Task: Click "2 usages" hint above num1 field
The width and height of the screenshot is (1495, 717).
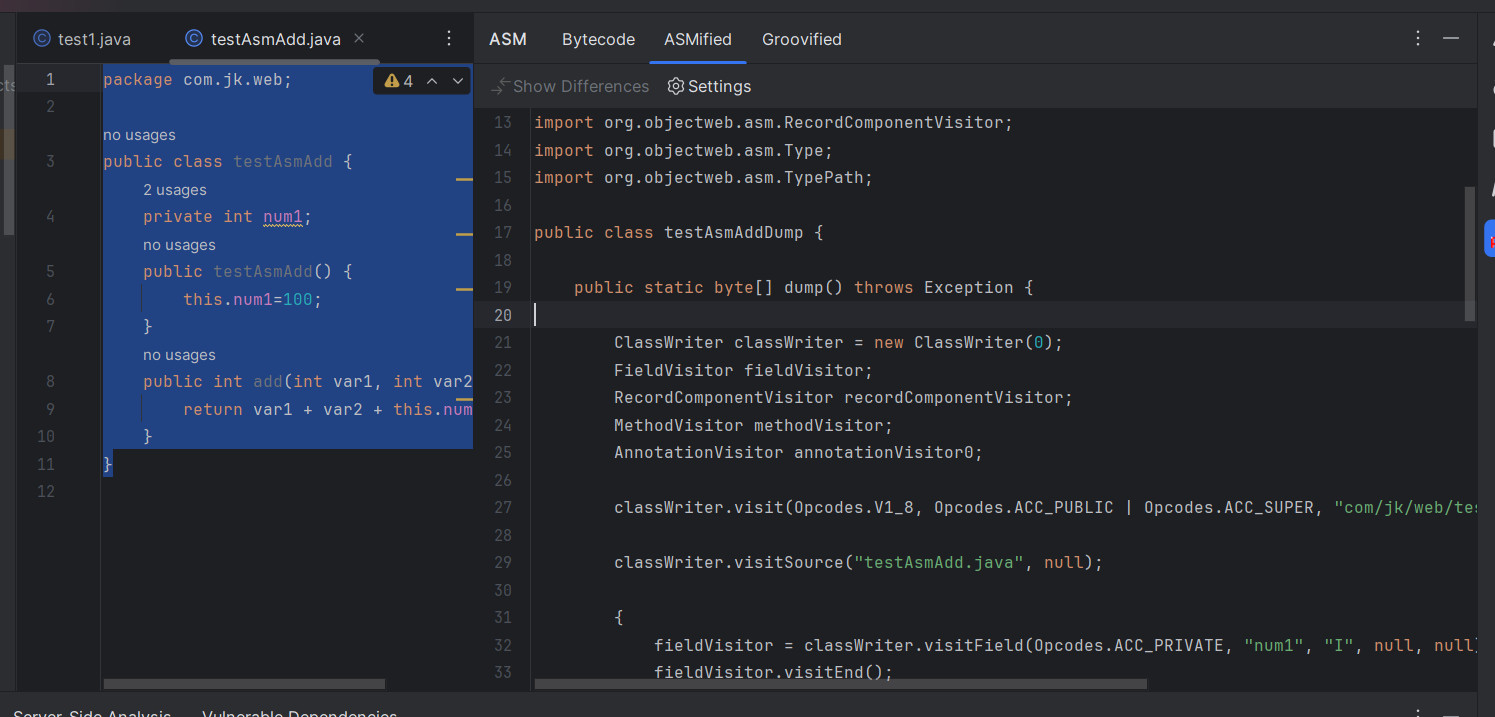Action: point(175,190)
